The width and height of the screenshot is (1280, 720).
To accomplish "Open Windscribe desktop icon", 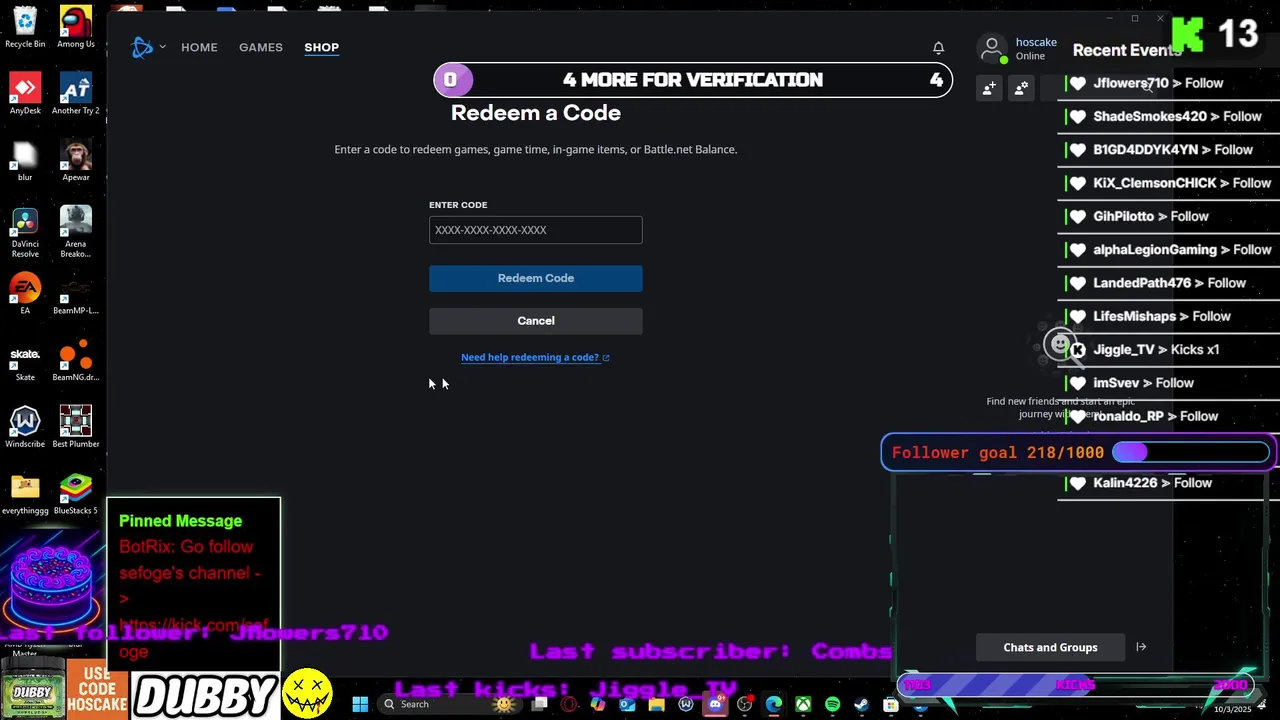I will pos(25,428).
